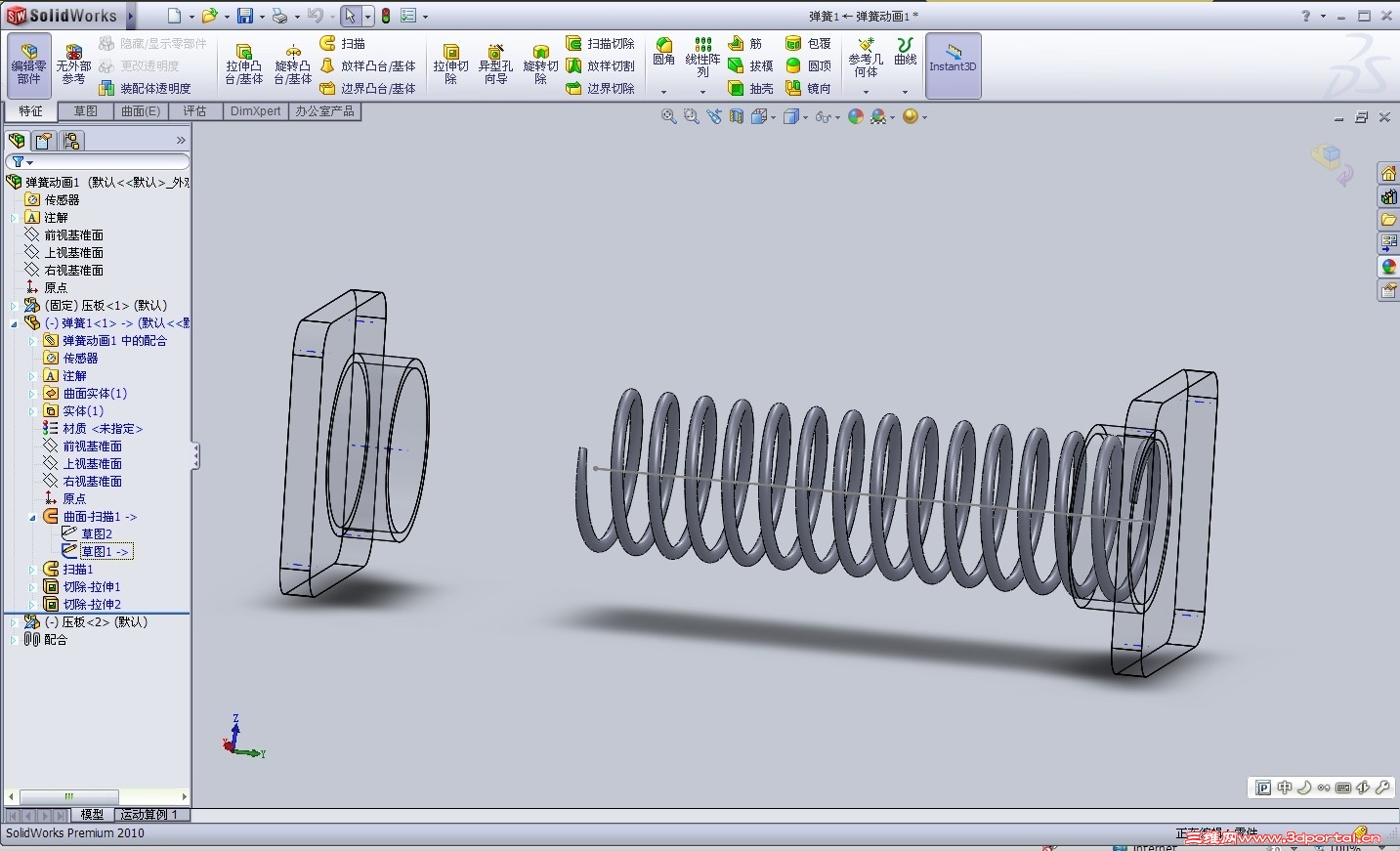1400x851 pixels.
Task: Switch to the 草图 sketch tab
Action: coord(86,111)
